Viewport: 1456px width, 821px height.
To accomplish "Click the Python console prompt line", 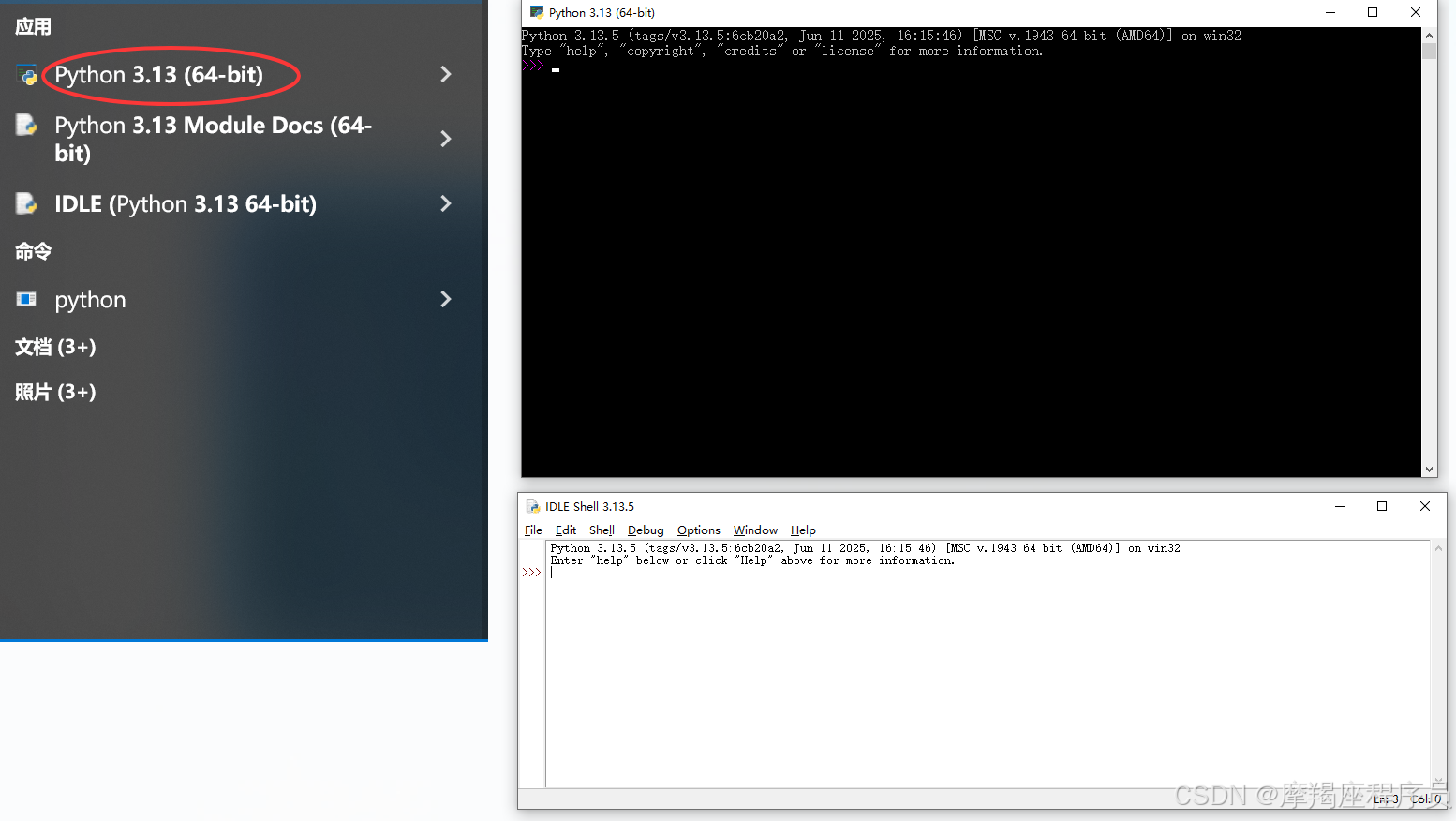I will pos(971,67).
